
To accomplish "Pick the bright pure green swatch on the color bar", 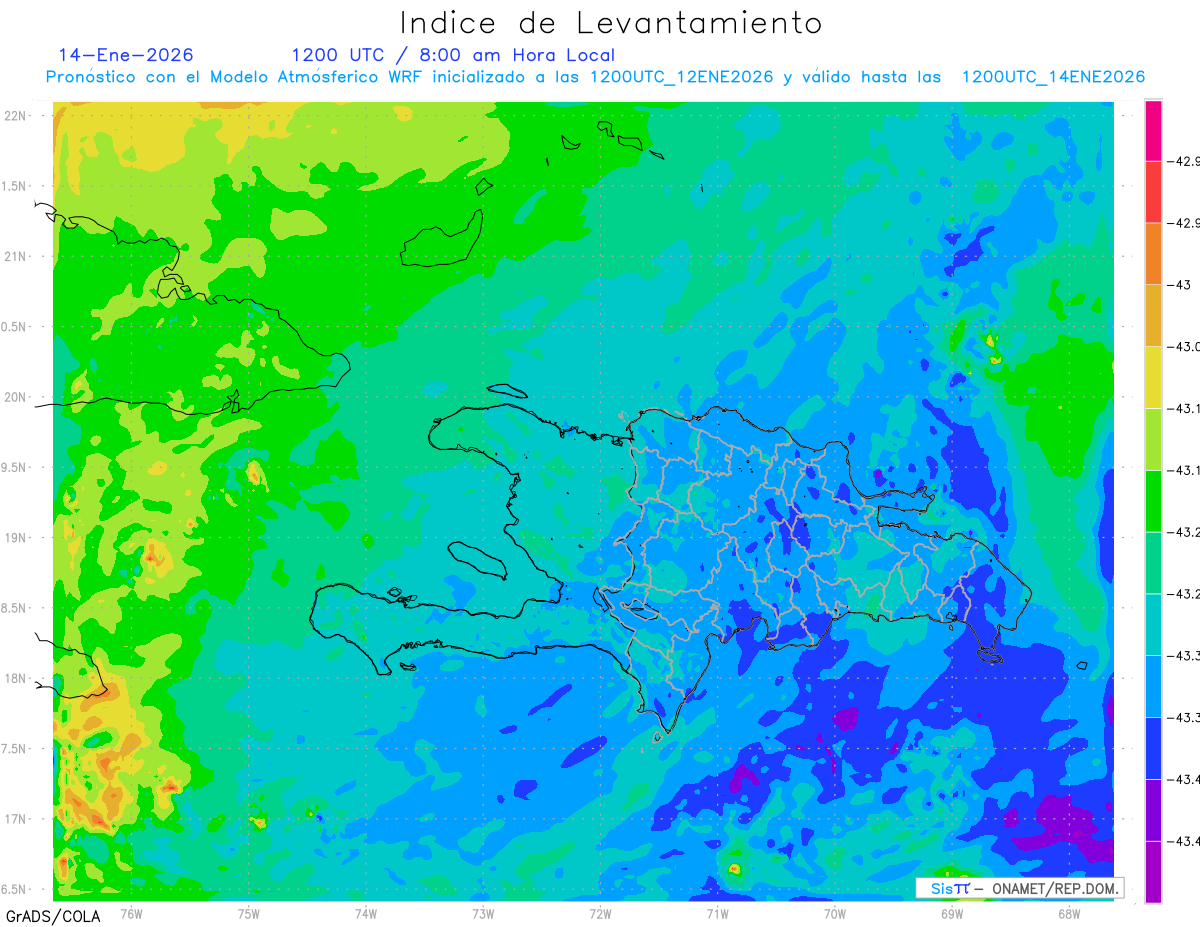I will 1153,501.
